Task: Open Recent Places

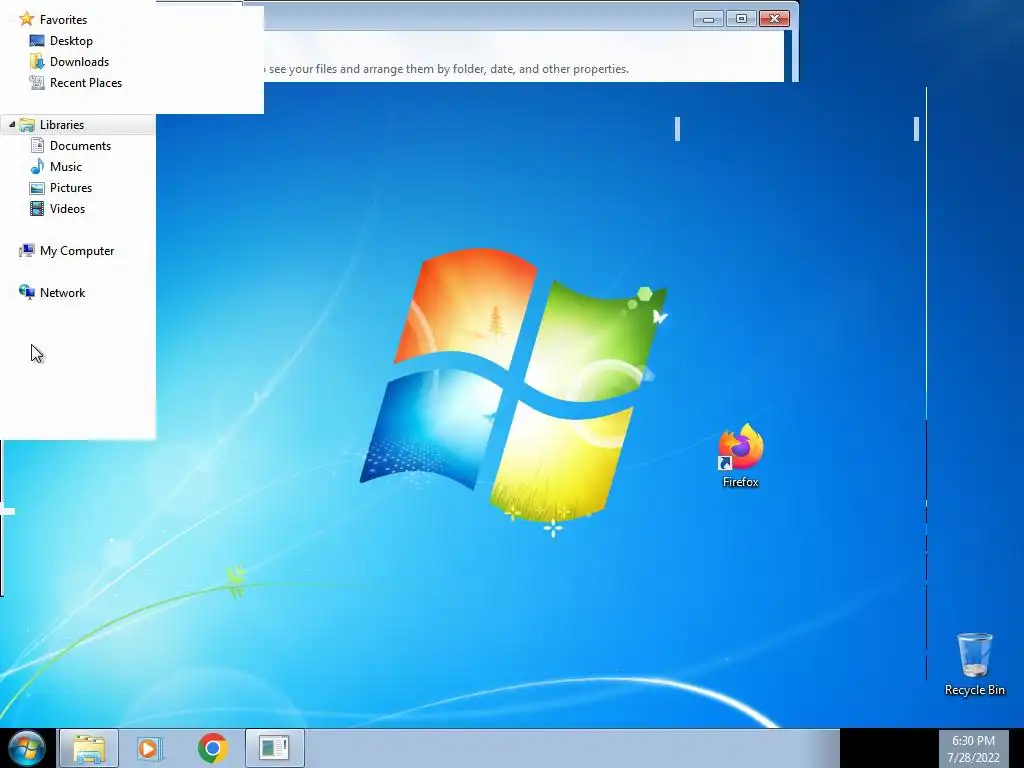Action: tap(86, 82)
